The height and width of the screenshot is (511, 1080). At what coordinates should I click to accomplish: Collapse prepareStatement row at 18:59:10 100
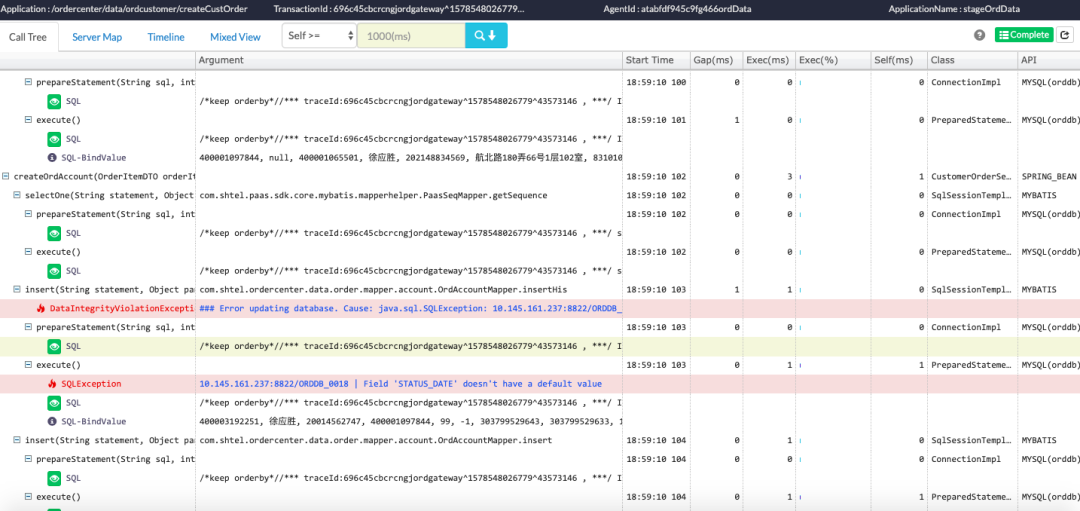click(28, 82)
